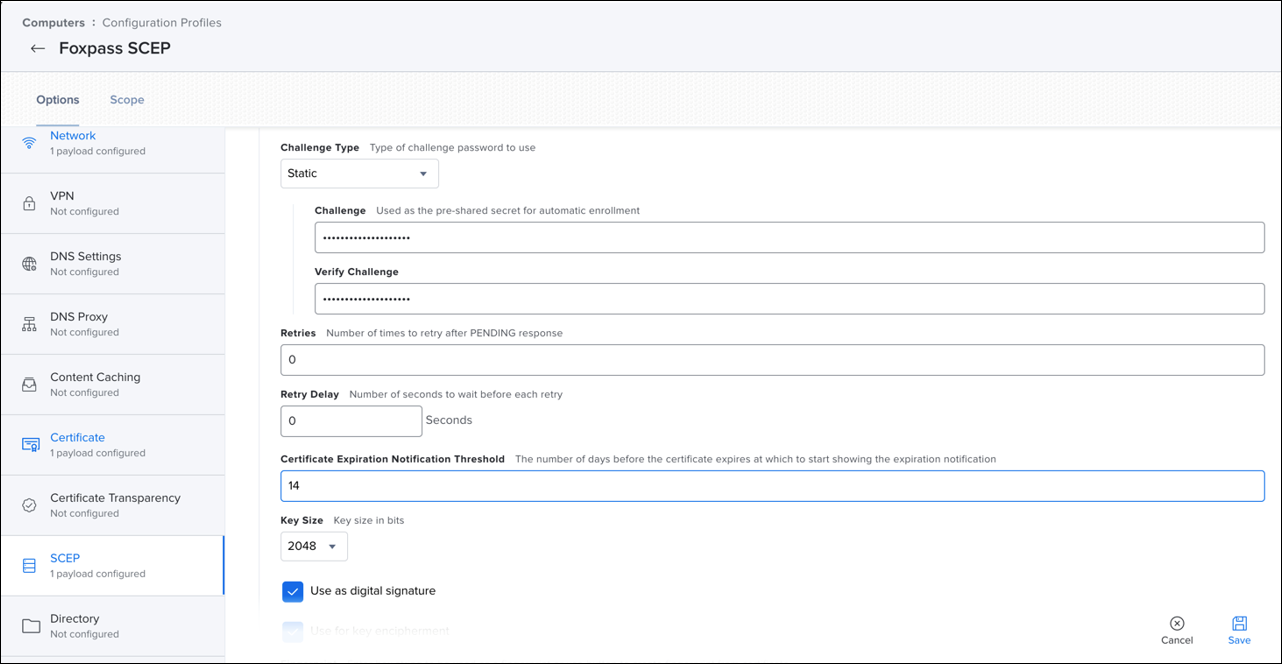This screenshot has height=664, width=1282.
Task: Select the Certificate payload entry
Action: click(112, 445)
